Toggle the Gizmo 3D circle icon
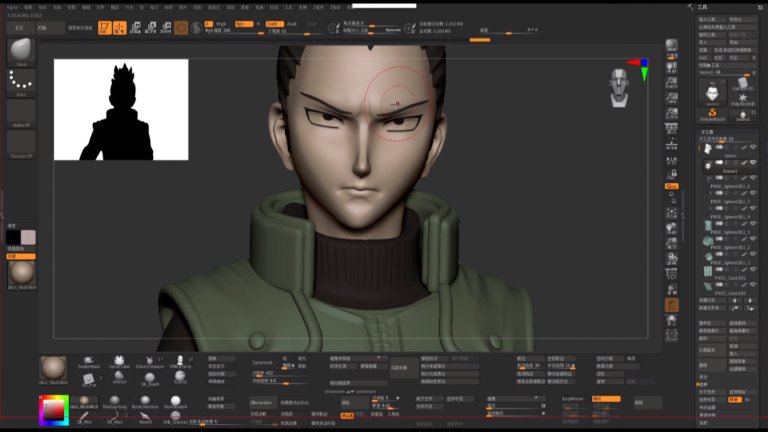 181,28
